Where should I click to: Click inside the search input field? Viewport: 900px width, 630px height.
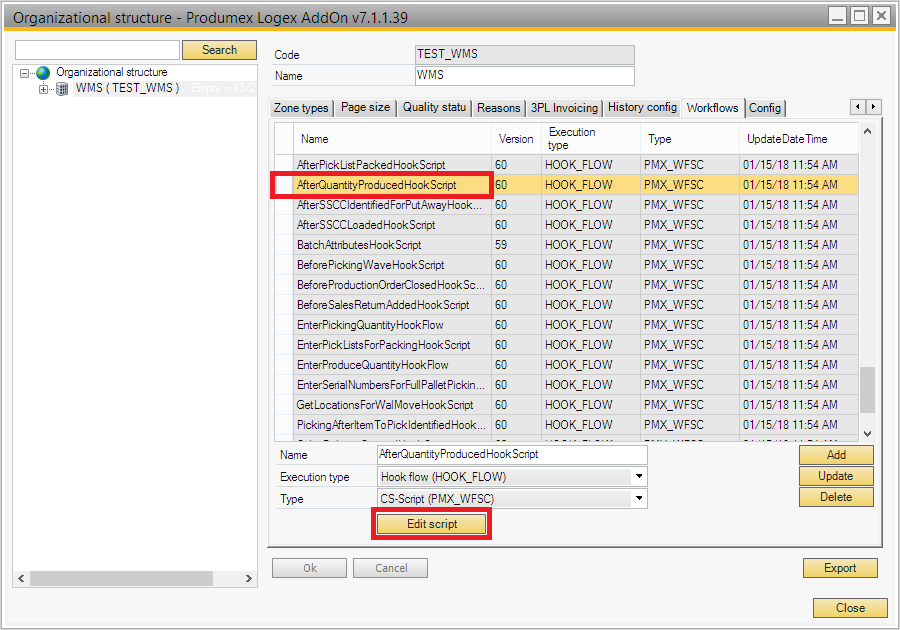pos(97,49)
